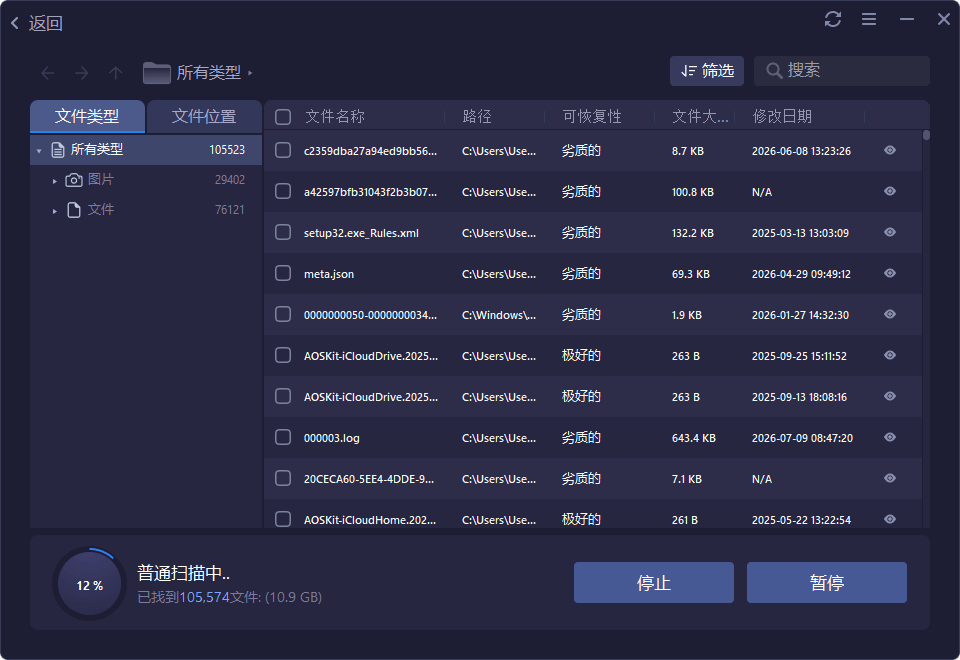Viewport: 960px width, 660px height.
Task: Check the 0000000050-0000000034 file checkbox
Action: coord(283,314)
